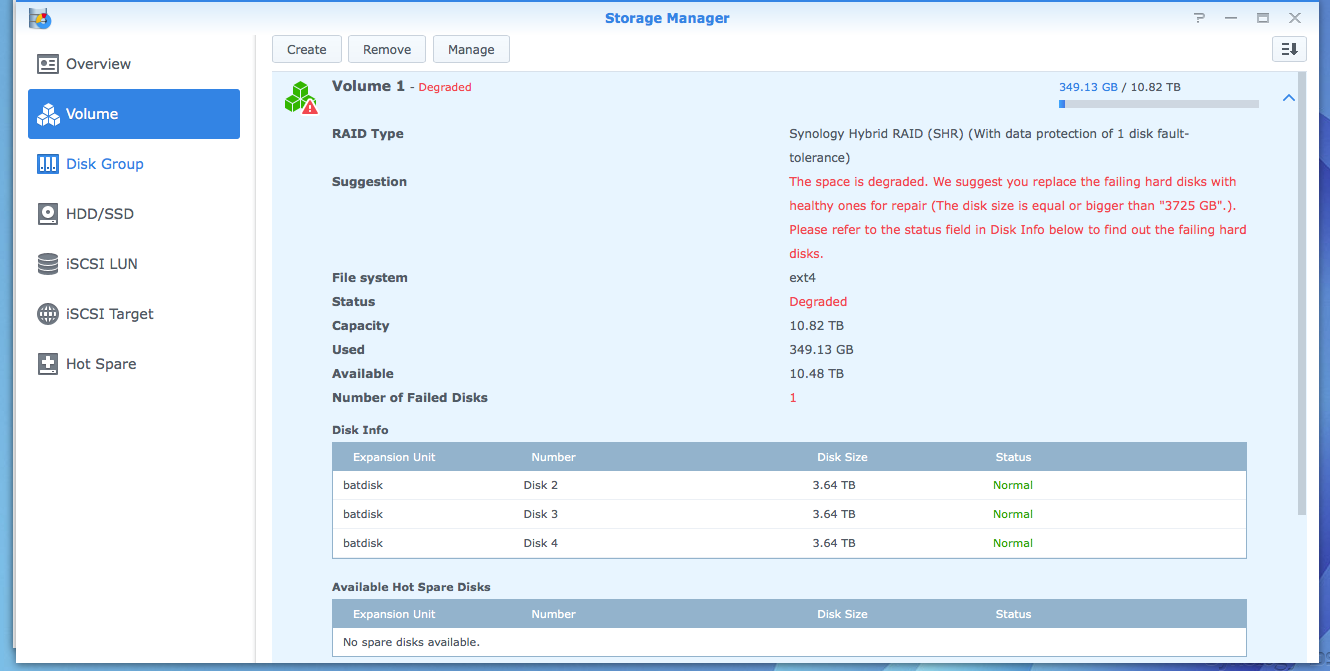
Task: Click the iSCSI LUN database icon
Action: click(48, 264)
